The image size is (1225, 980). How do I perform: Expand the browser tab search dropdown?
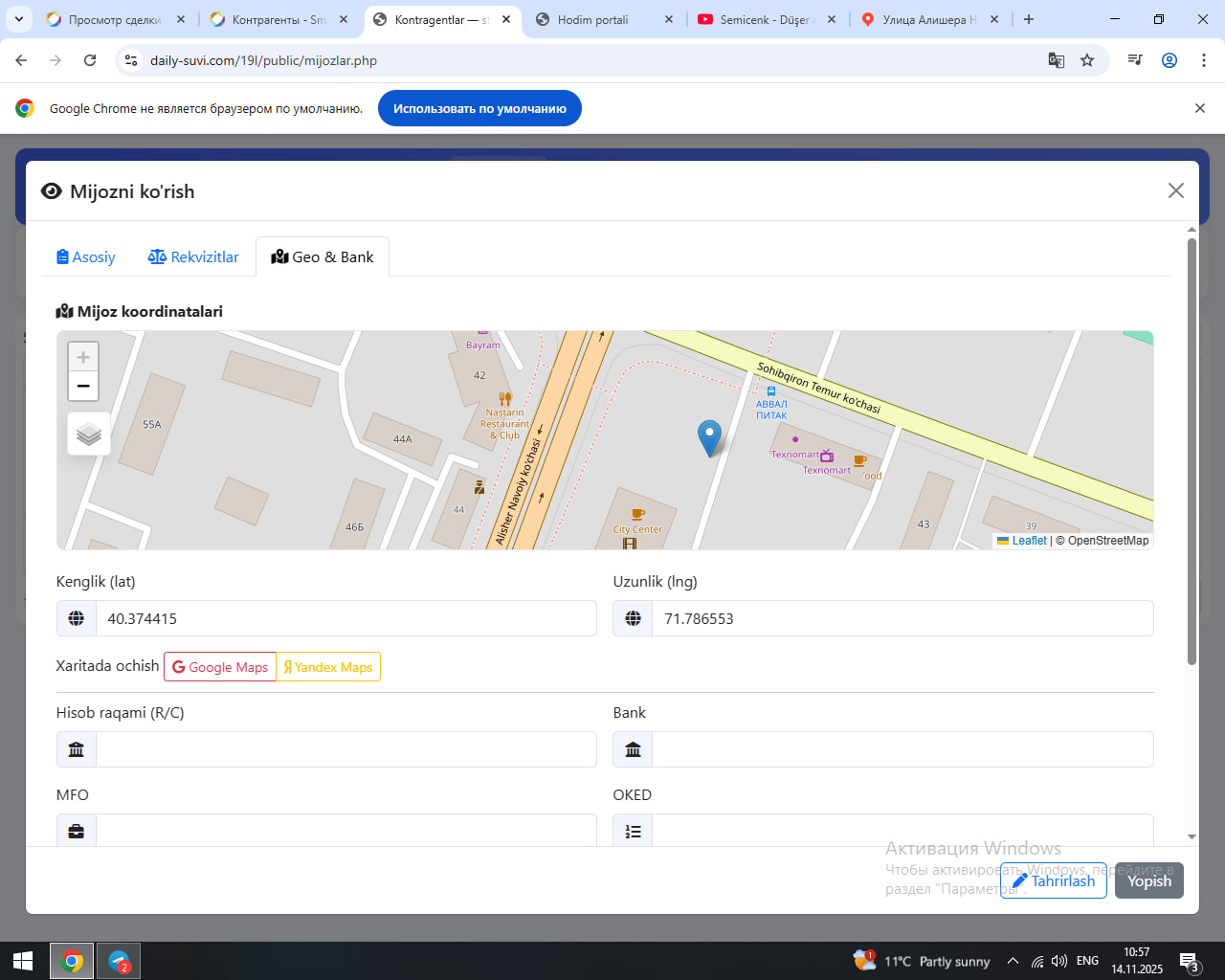click(19, 19)
